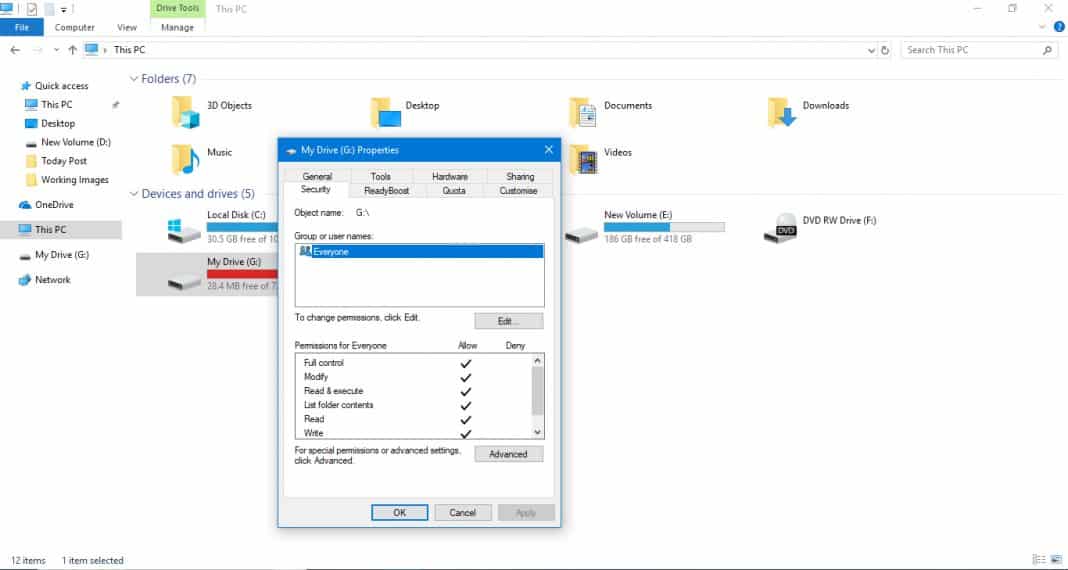Click the List folder contents permission row
The width and height of the screenshot is (1068, 570).
tap(413, 405)
